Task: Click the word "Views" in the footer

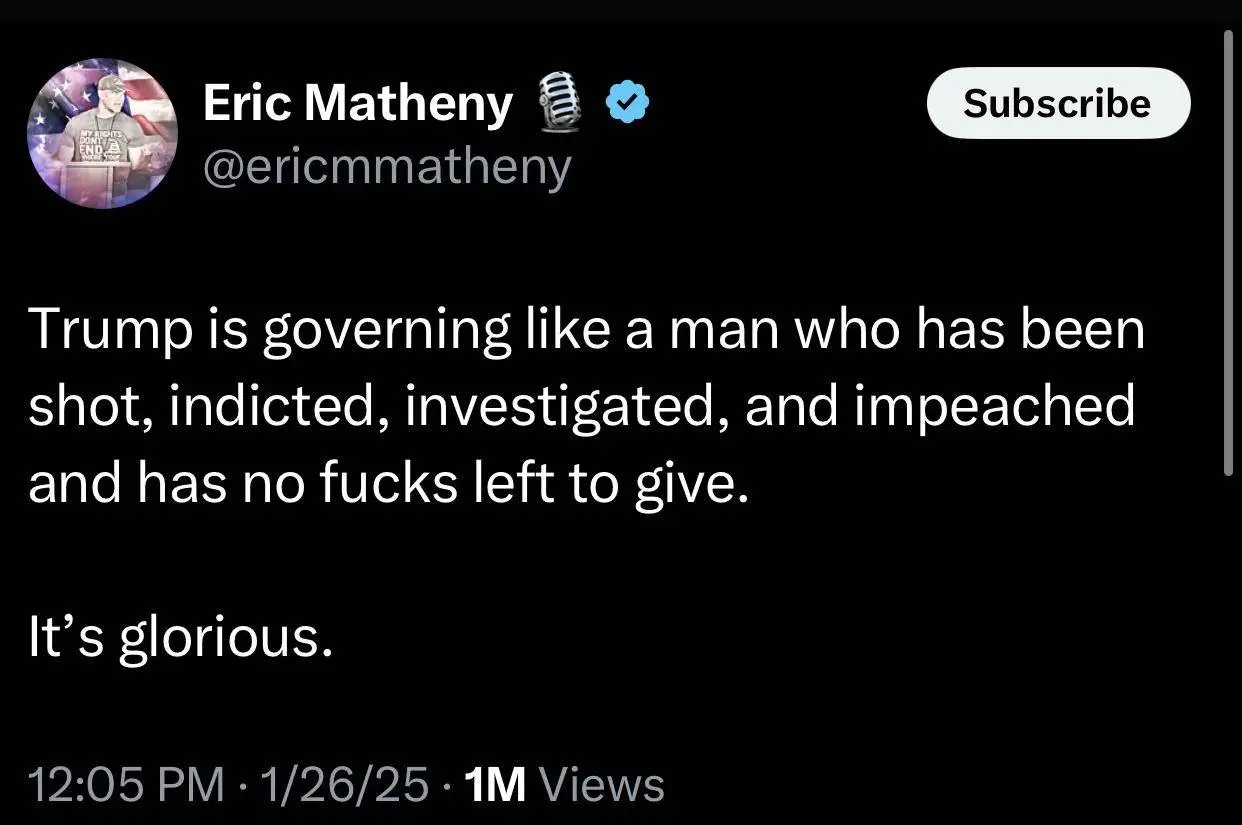Action: (x=601, y=784)
